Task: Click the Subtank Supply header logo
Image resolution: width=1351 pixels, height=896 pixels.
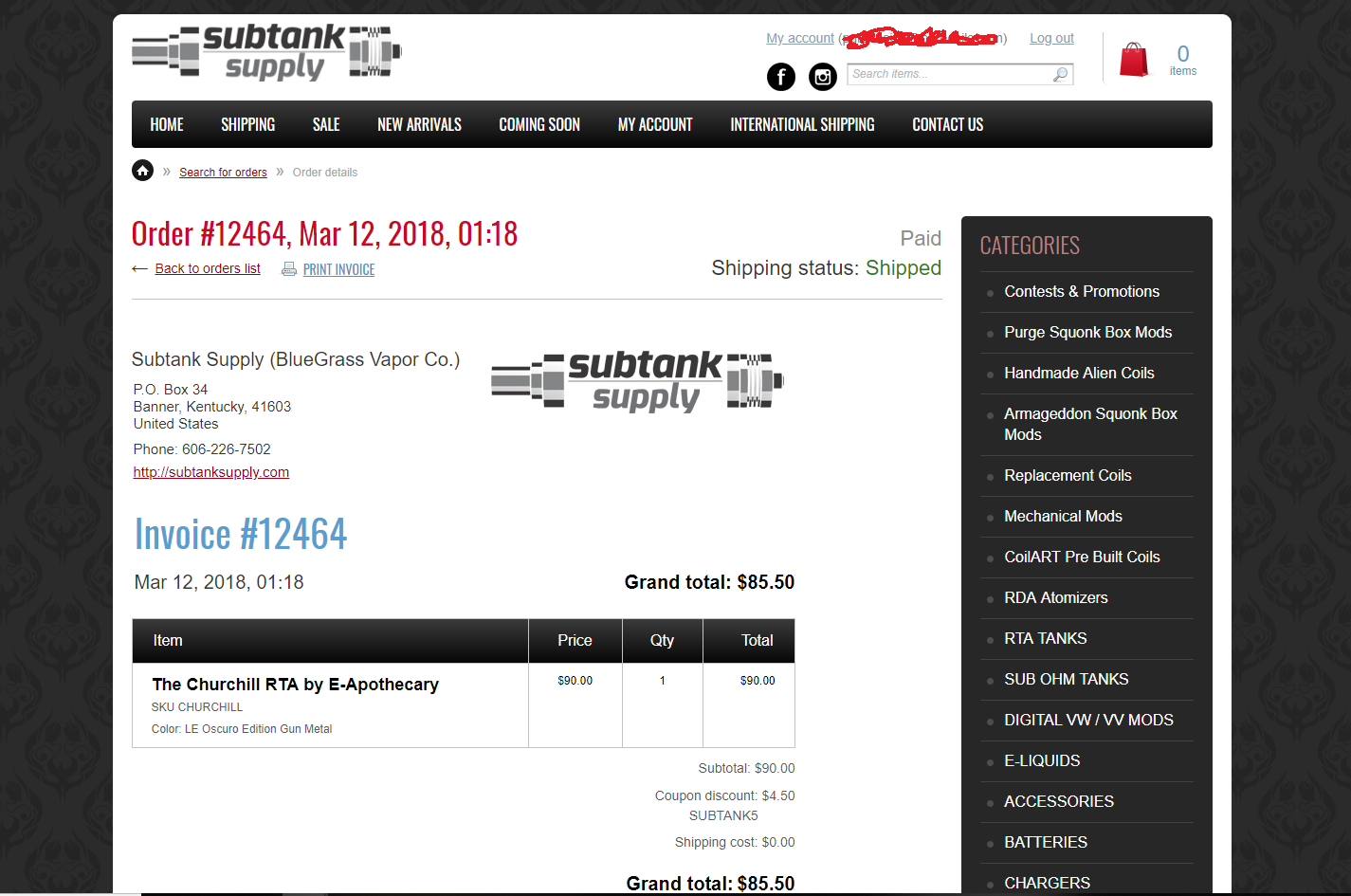Action: pos(266,52)
